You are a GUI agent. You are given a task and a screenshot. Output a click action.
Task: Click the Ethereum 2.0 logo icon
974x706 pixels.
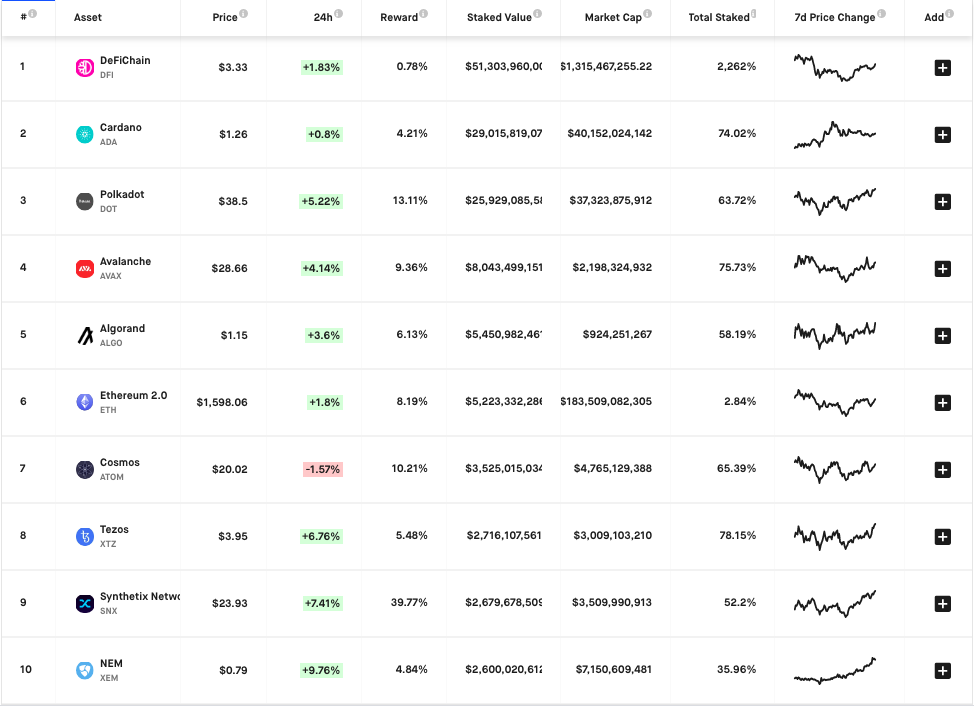pyautogui.click(x=85, y=402)
